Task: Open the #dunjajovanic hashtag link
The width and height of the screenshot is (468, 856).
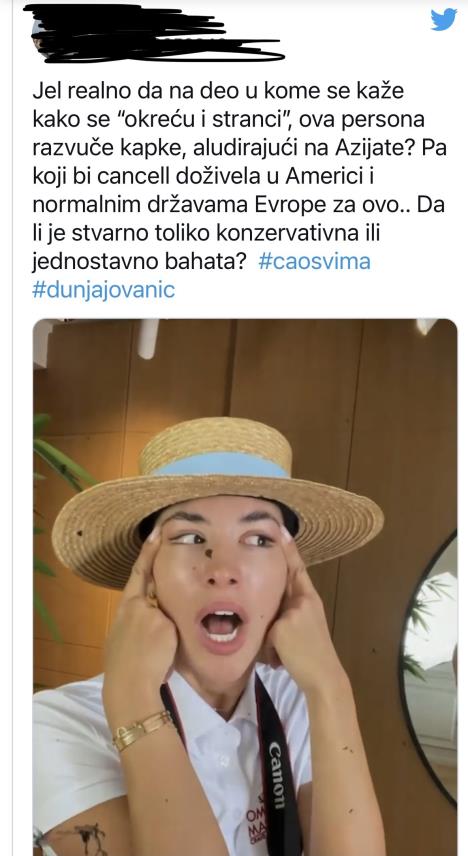Action: pos(104,290)
